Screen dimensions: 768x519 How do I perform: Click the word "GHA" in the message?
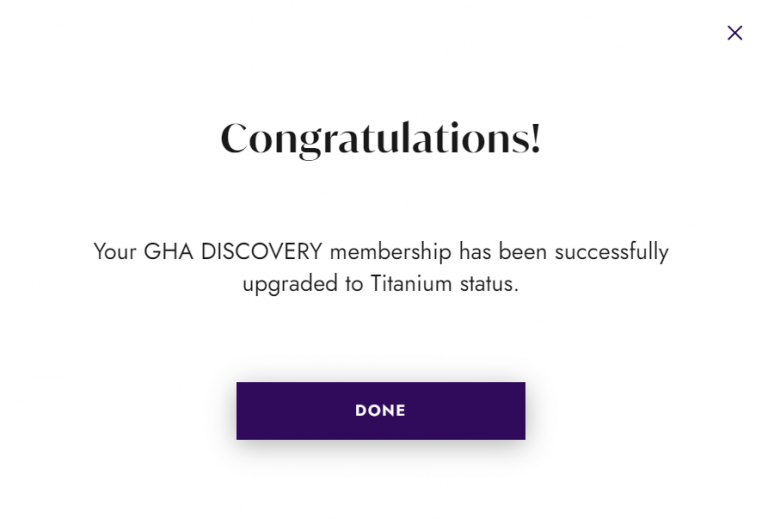(168, 250)
